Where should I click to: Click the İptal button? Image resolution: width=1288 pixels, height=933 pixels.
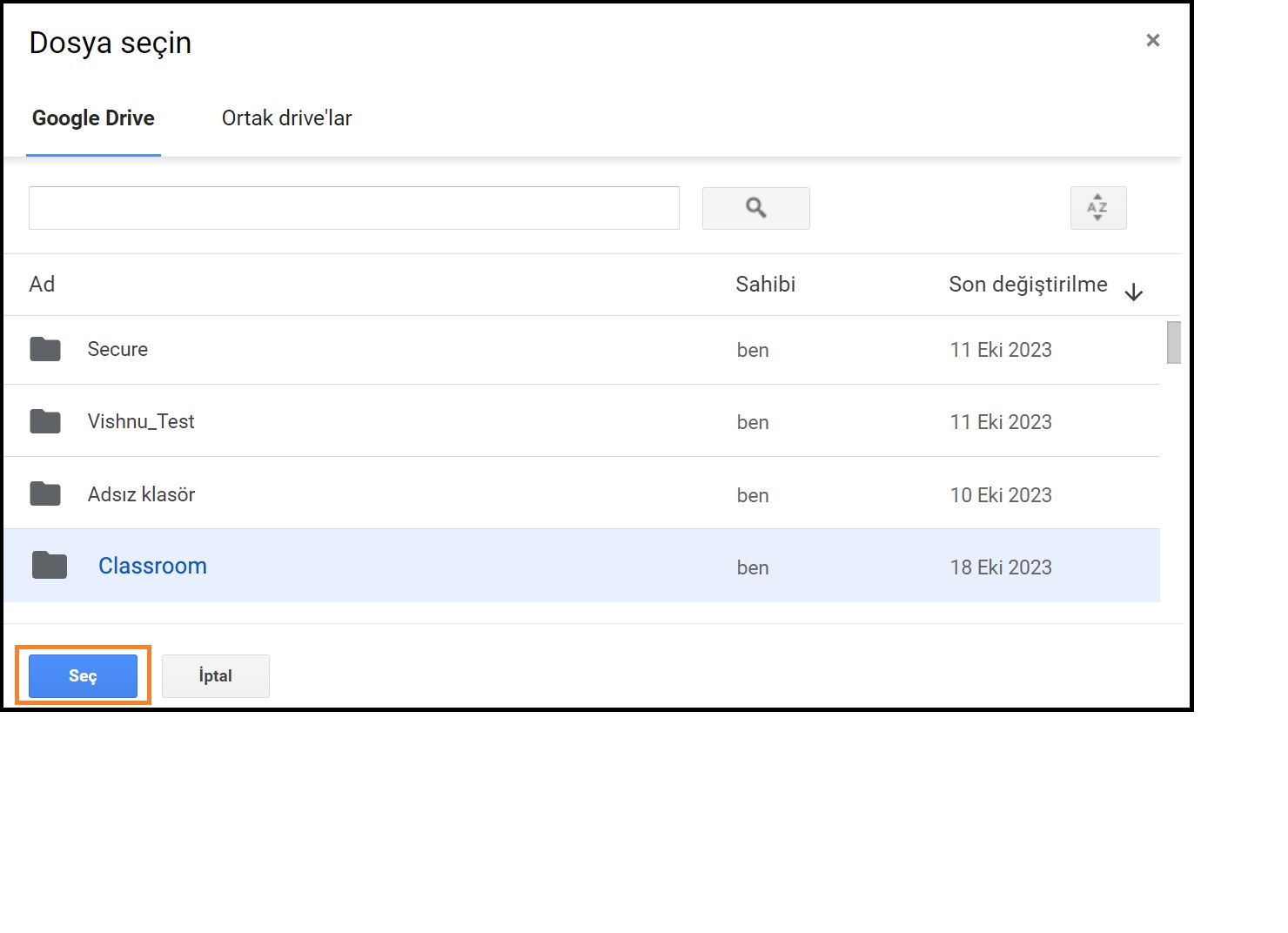(216, 676)
